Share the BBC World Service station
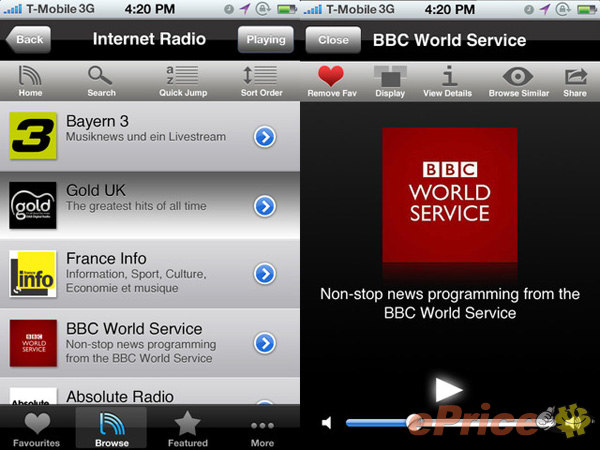The image size is (600, 450). tap(575, 81)
